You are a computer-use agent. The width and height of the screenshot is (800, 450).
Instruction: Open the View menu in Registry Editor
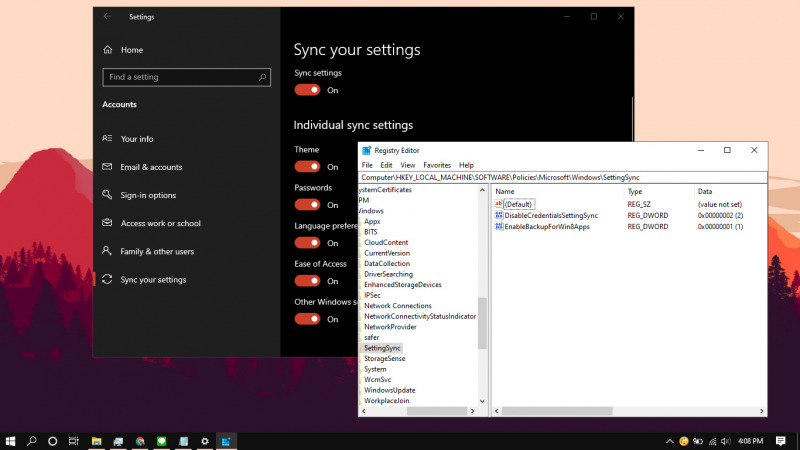(x=408, y=165)
